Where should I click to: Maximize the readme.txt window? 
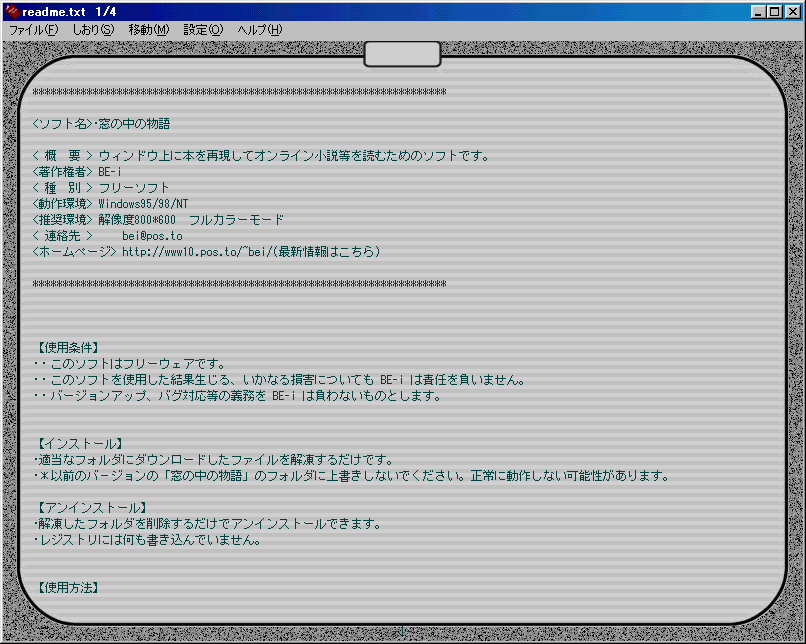[775, 12]
